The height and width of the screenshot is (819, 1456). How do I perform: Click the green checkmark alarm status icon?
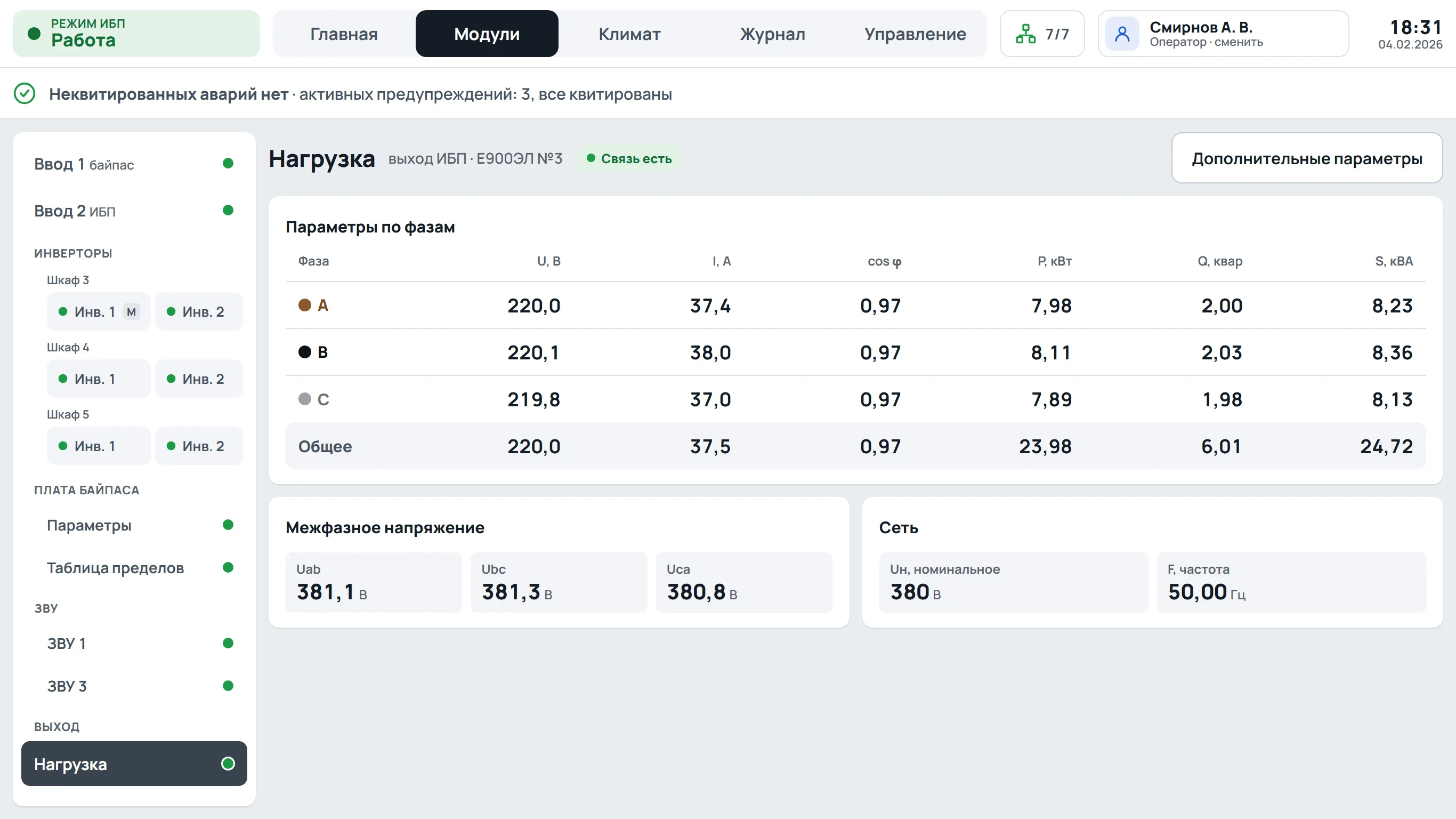tap(25, 93)
